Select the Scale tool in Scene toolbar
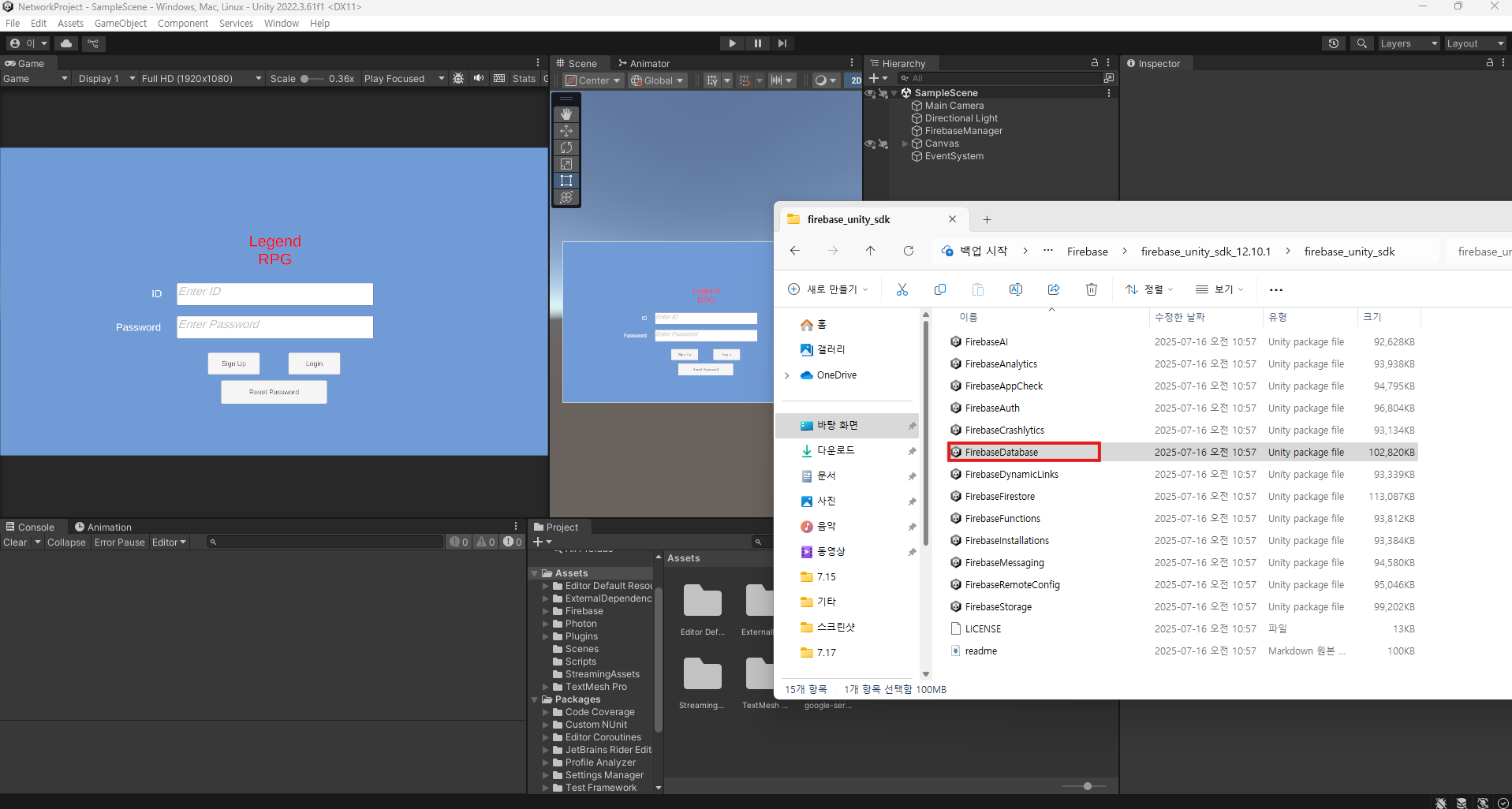Screen dimensions: 1512x809 (x=566, y=164)
